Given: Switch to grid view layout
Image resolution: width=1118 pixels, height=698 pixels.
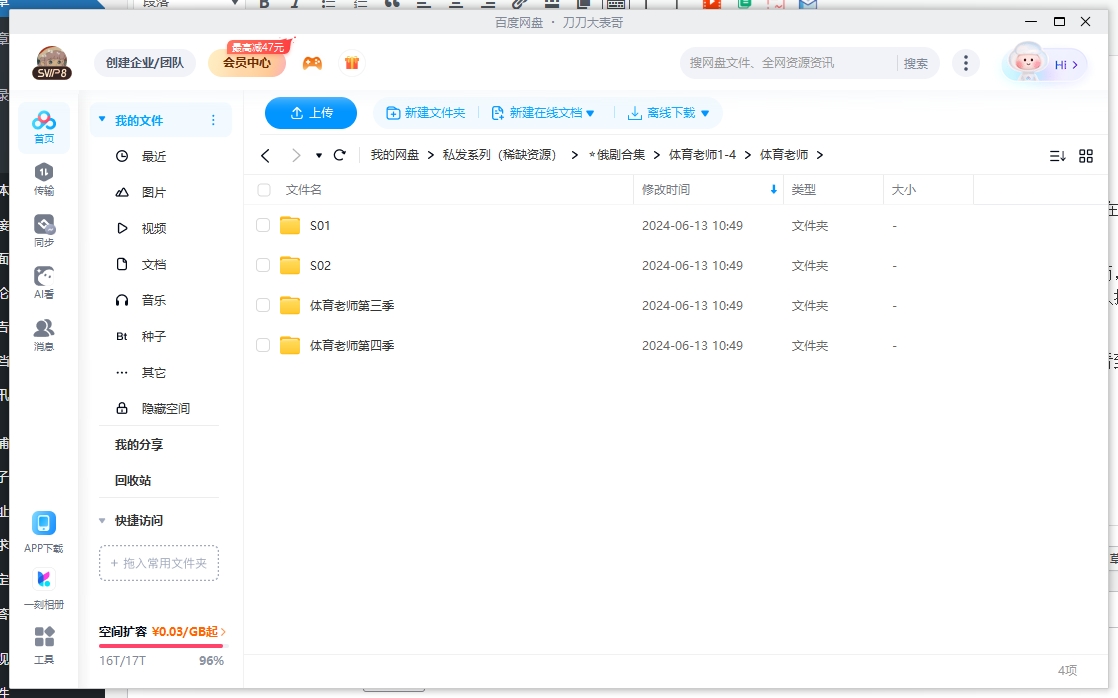Looking at the screenshot, I should coord(1086,155).
